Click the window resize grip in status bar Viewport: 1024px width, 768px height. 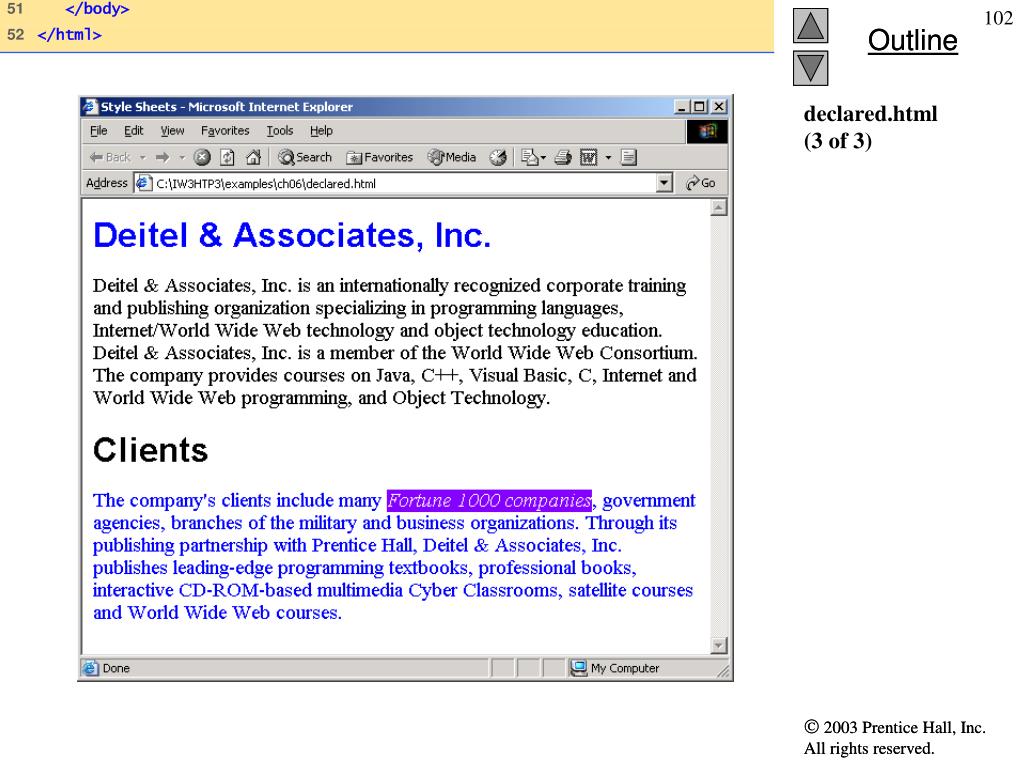tap(723, 671)
